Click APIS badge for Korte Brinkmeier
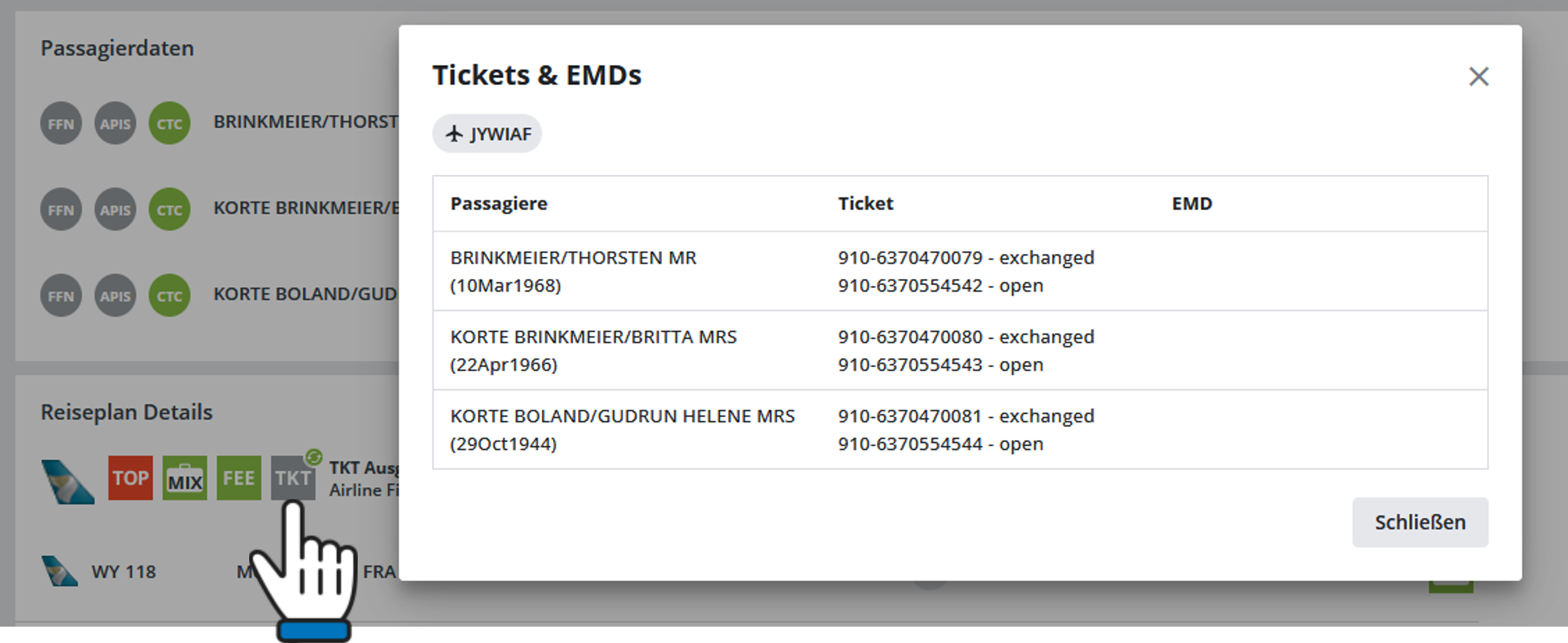Image resolution: width=1568 pixels, height=643 pixels. 115,210
